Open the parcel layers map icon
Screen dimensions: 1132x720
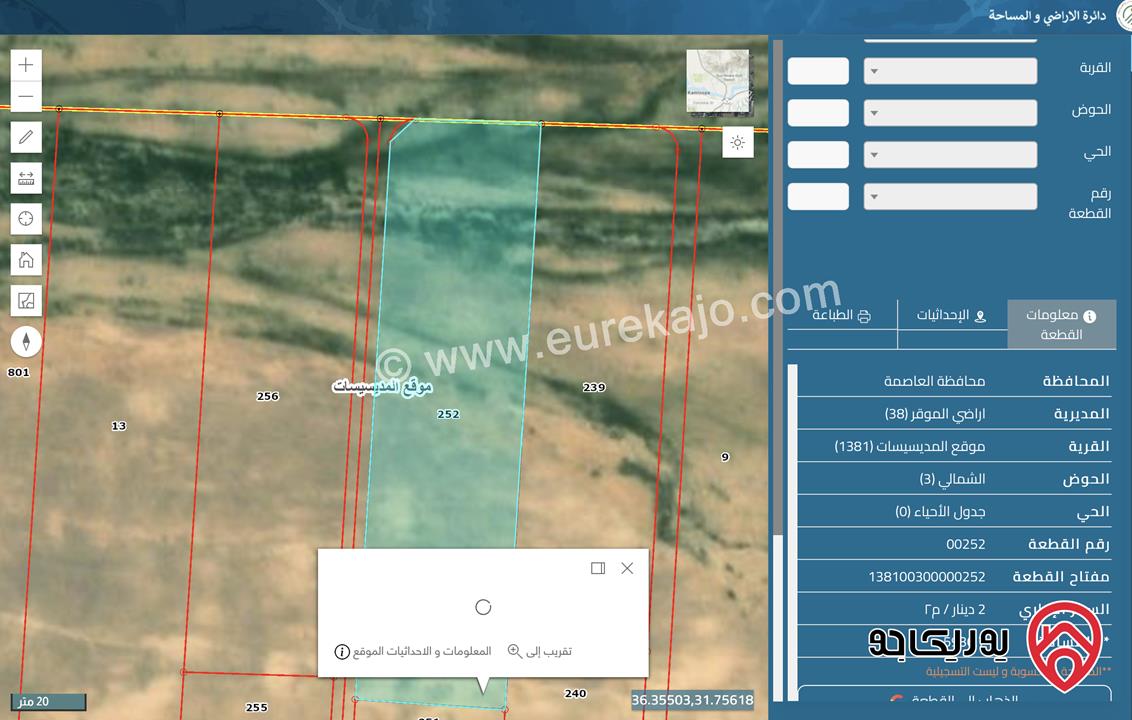[x=26, y=300]
